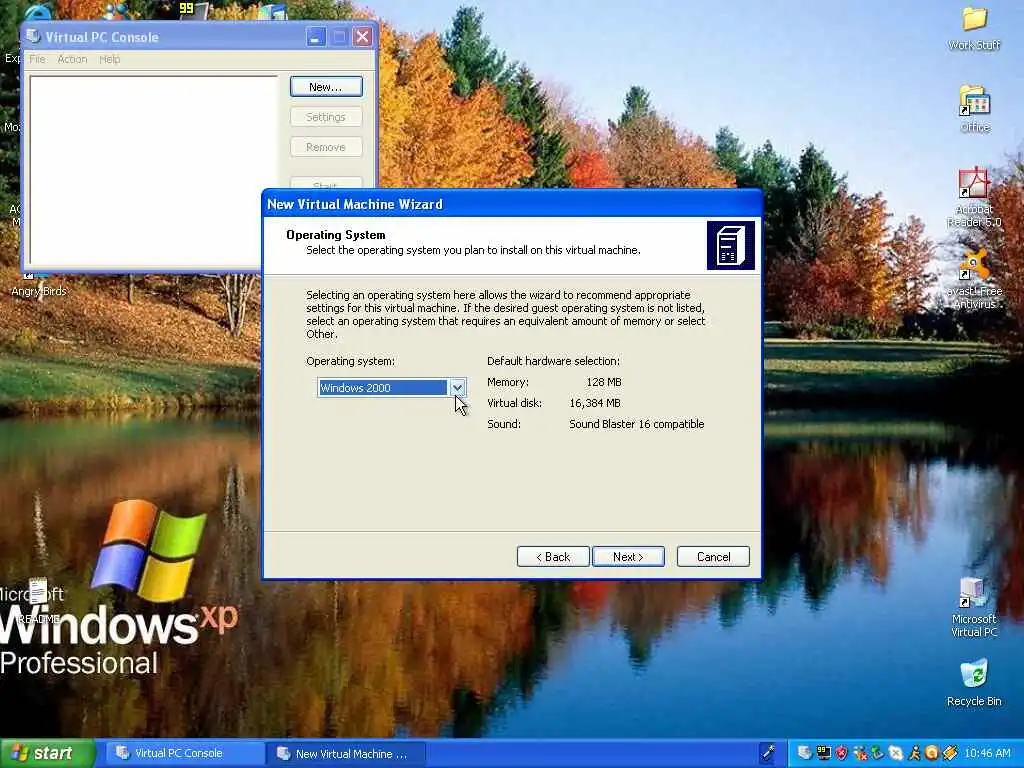The width and height of the screenshot is (1024, 768).
Task: Click the wrench tool icon in taskbar
Action: coord(769,752)
